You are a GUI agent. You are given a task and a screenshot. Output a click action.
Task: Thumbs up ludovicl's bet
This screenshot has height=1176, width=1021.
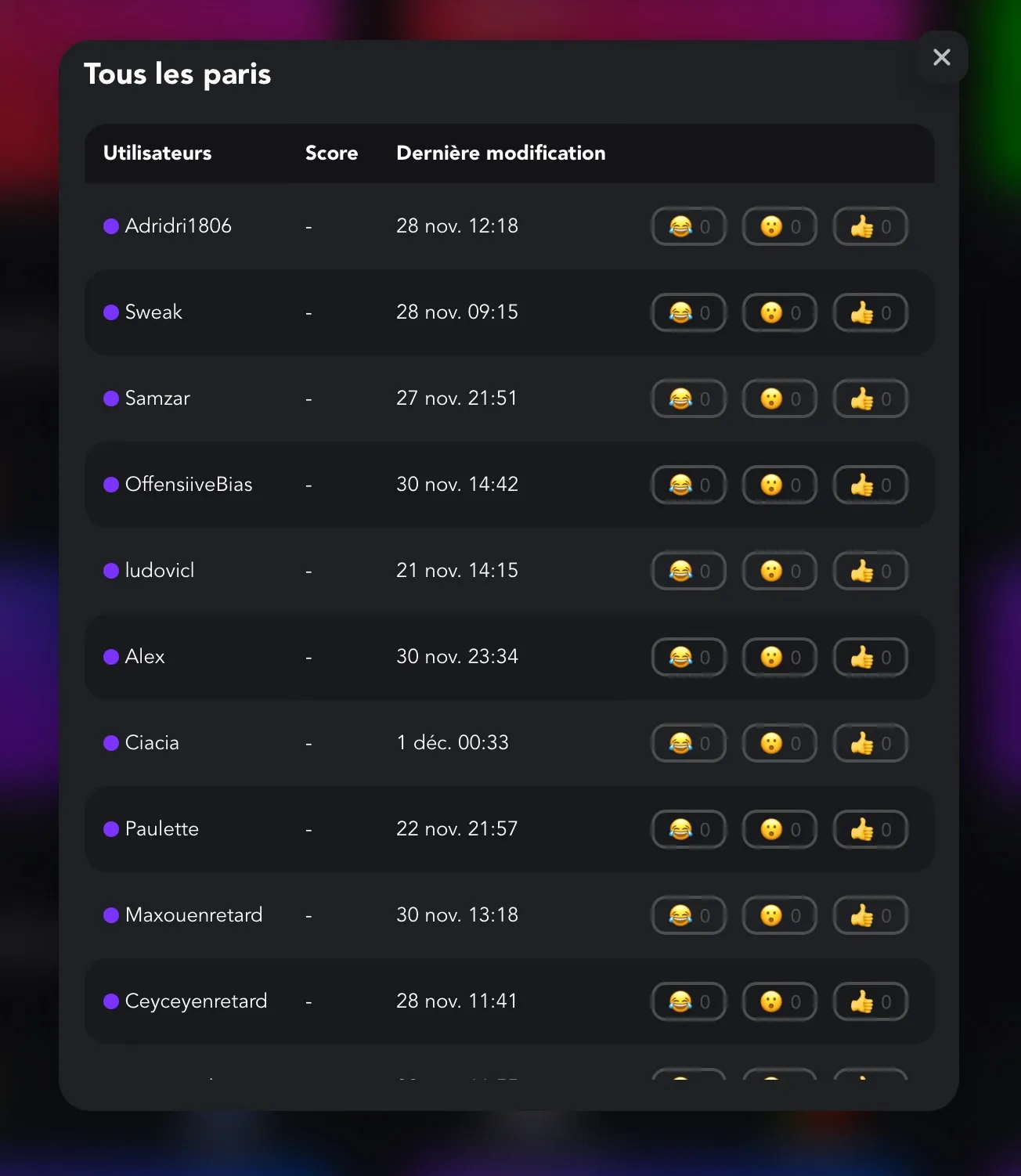pyautogui.click(x=870, y=571)
